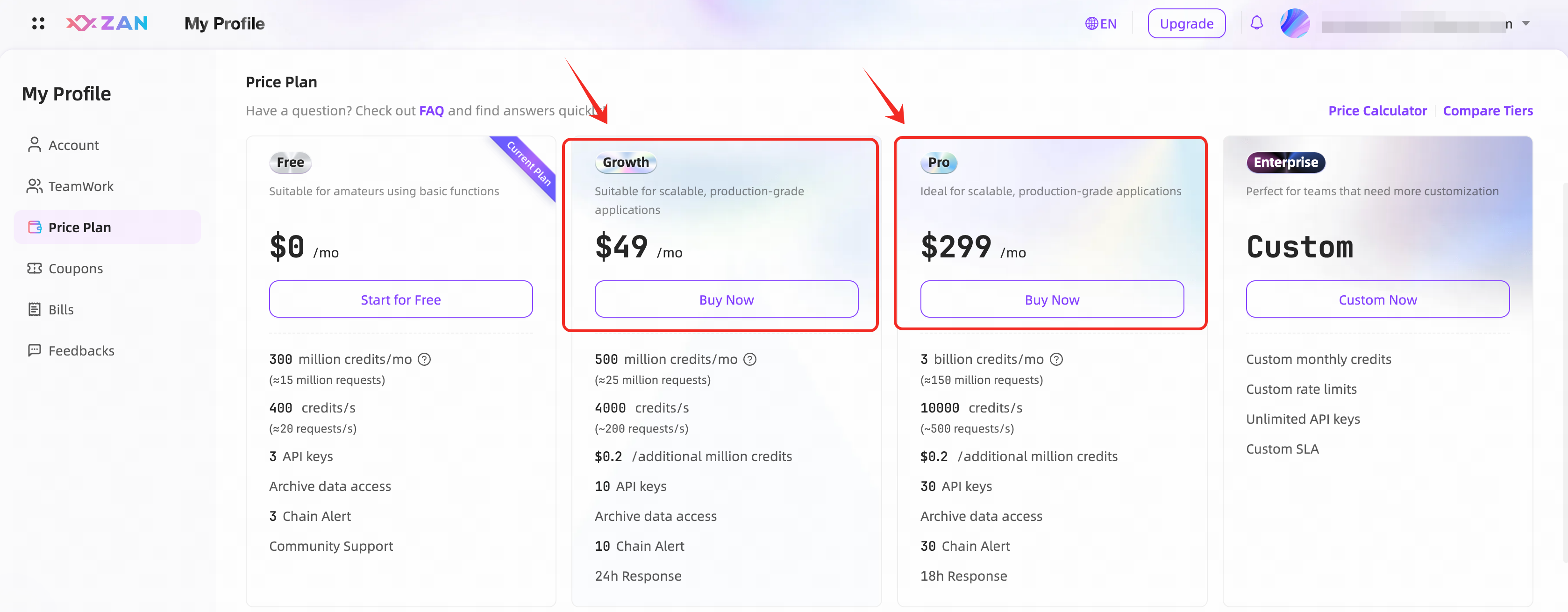This screenshot has width=1568, height=612.
Task: Open notifications bell icon
Action: click(1256, 24)
